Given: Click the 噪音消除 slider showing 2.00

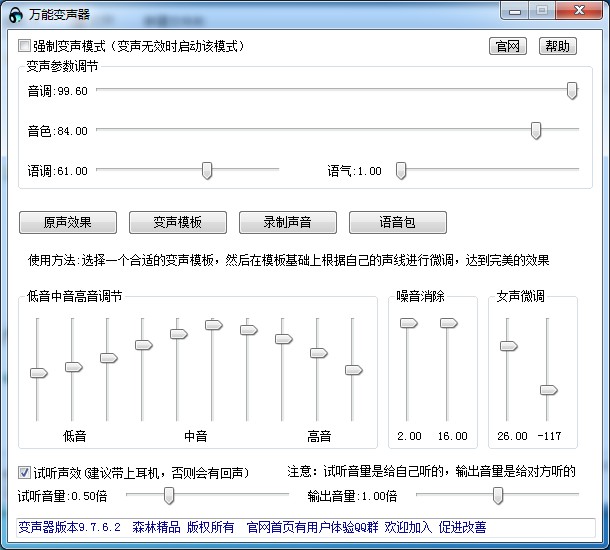Looking at the screenshot, I should 408,323.
